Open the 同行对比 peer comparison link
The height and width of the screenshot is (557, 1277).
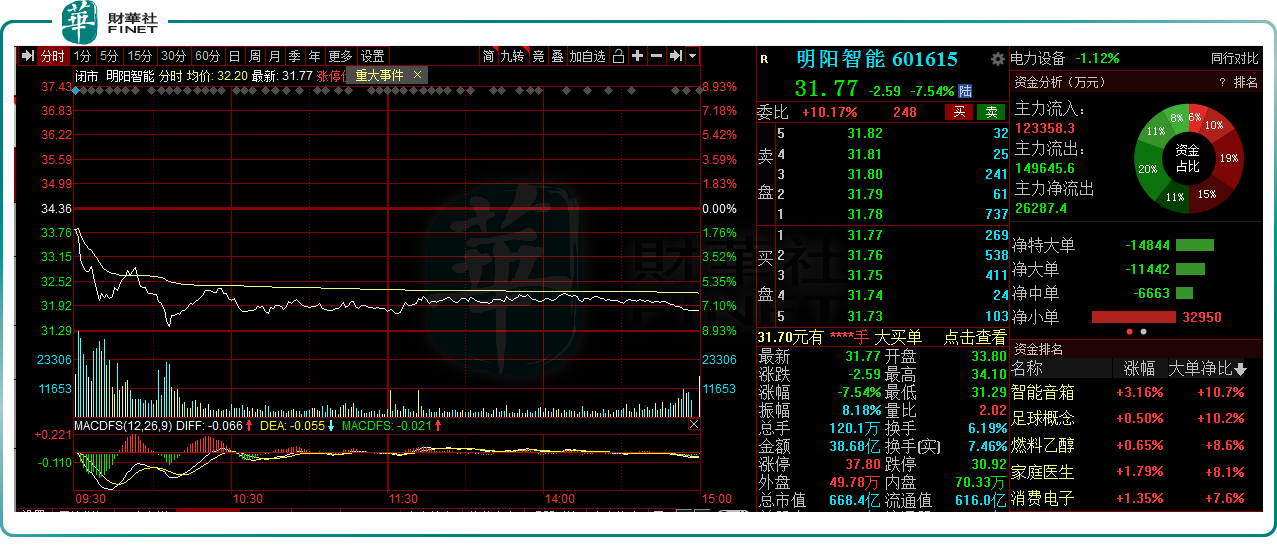(x=1234, y=59)
